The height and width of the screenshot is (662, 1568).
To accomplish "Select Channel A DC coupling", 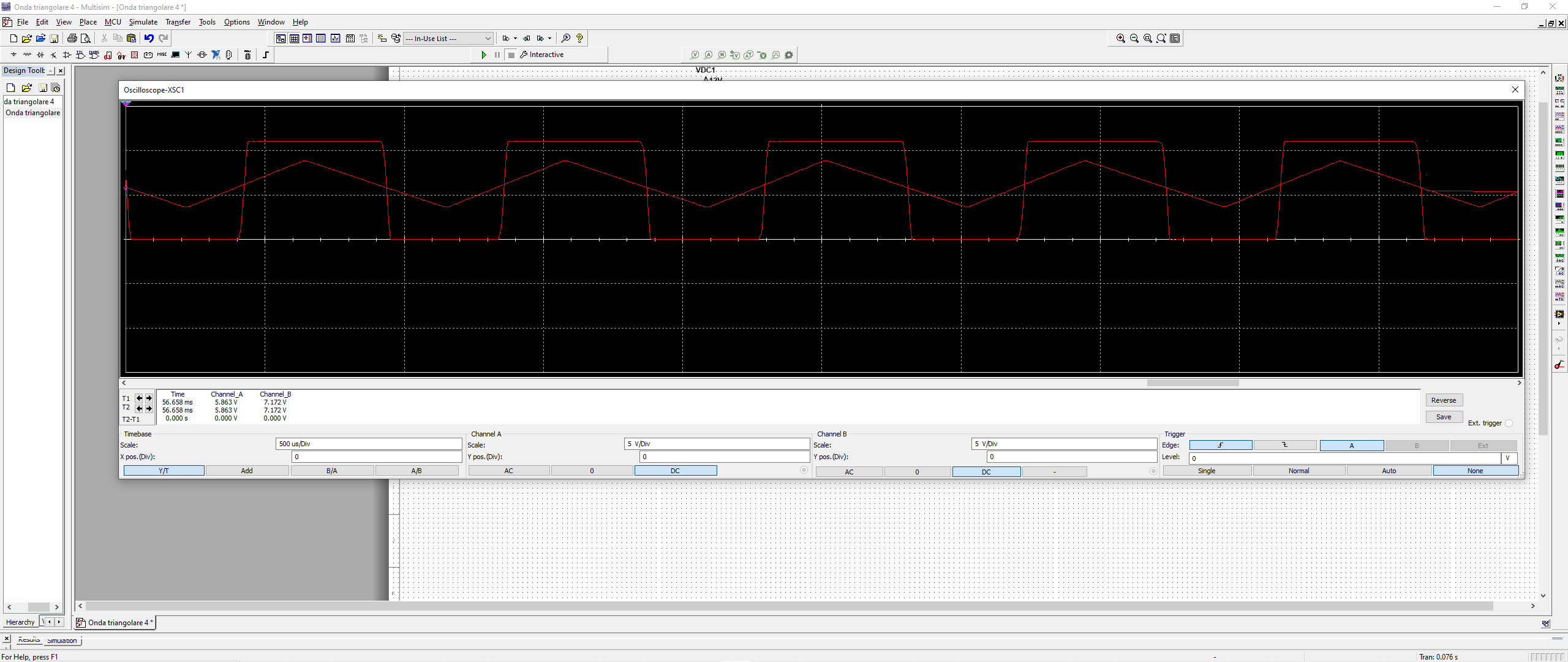I will (675, 471).
